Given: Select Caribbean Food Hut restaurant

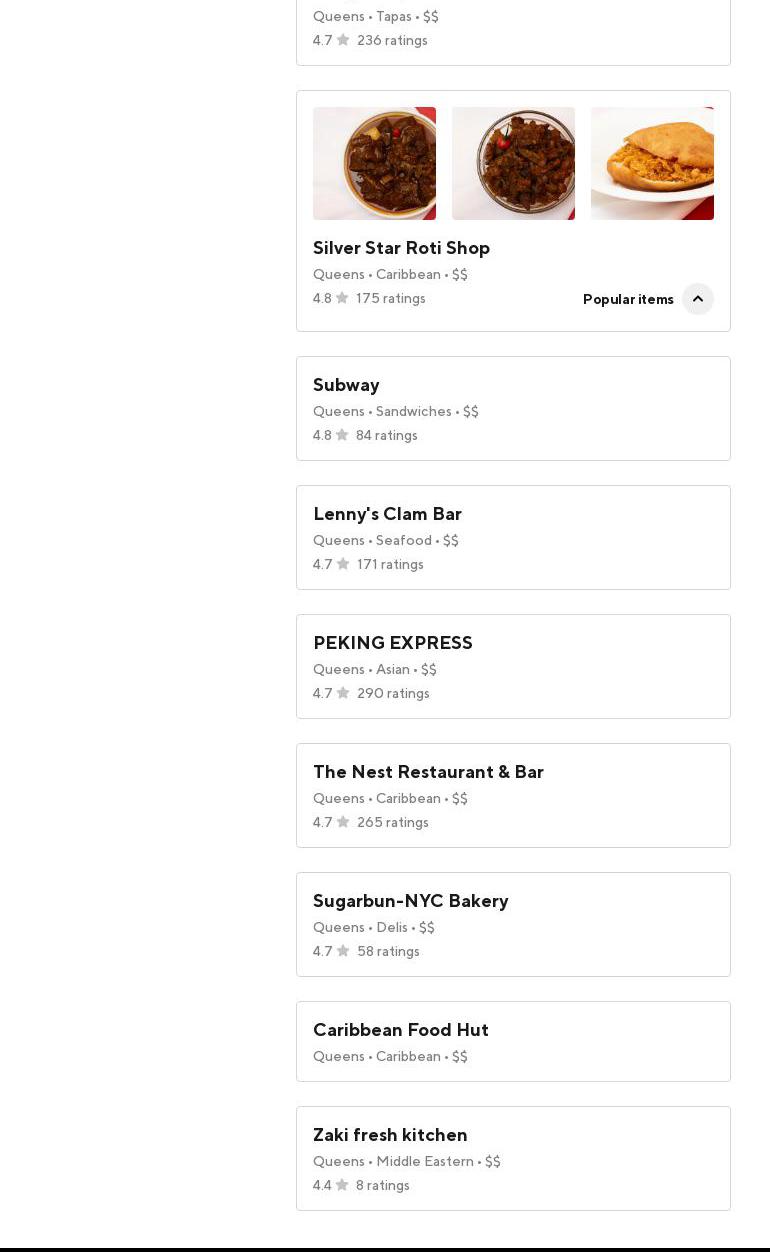Looking at the screenshot, I should pos(400,1030).
